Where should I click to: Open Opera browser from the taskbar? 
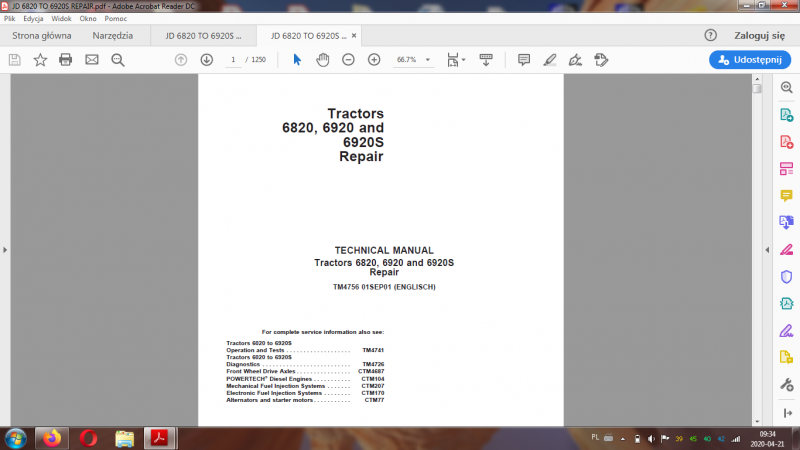88,438
